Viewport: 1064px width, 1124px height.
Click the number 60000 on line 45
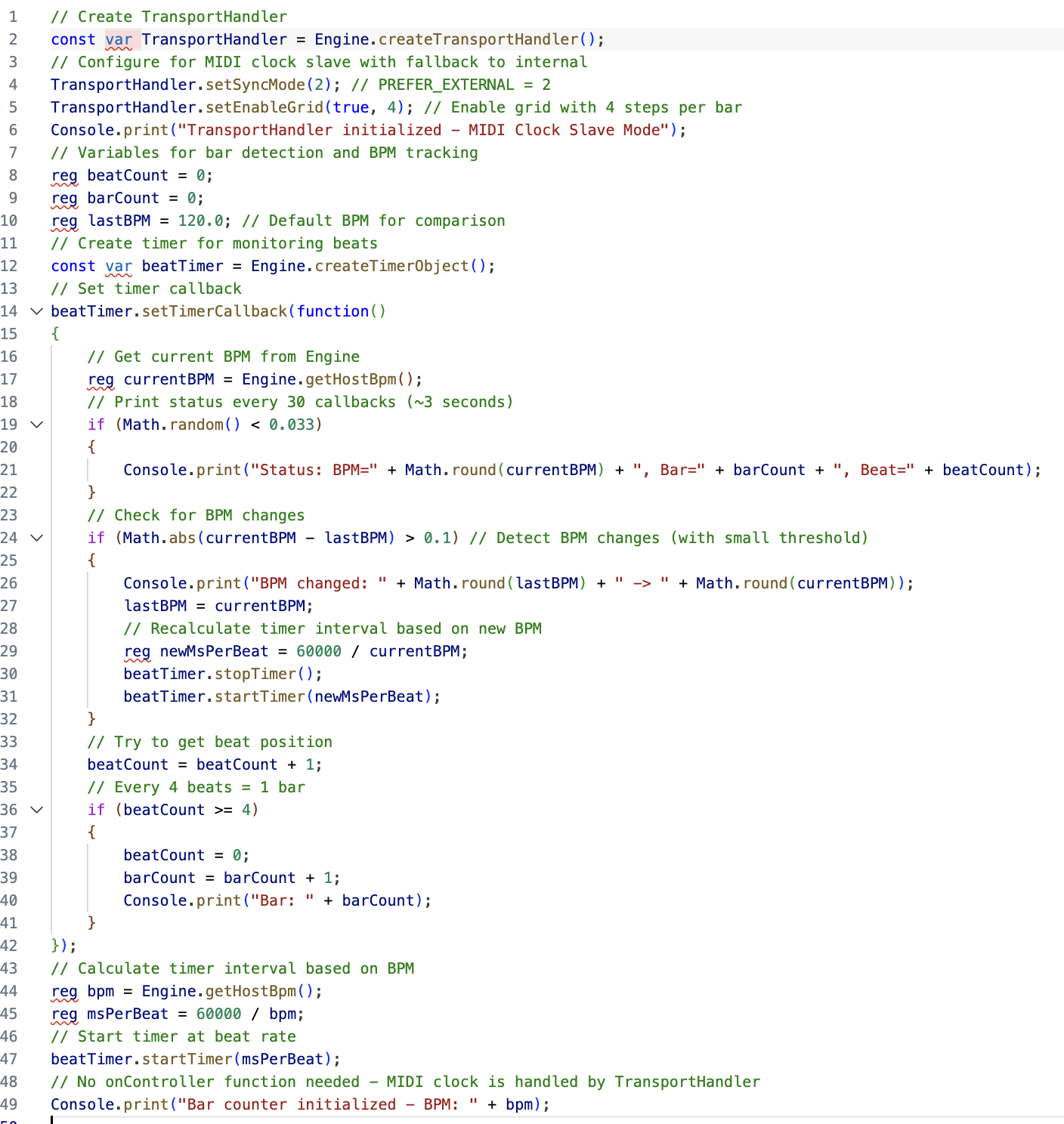pyautogui.click(x=219, y=1013)
